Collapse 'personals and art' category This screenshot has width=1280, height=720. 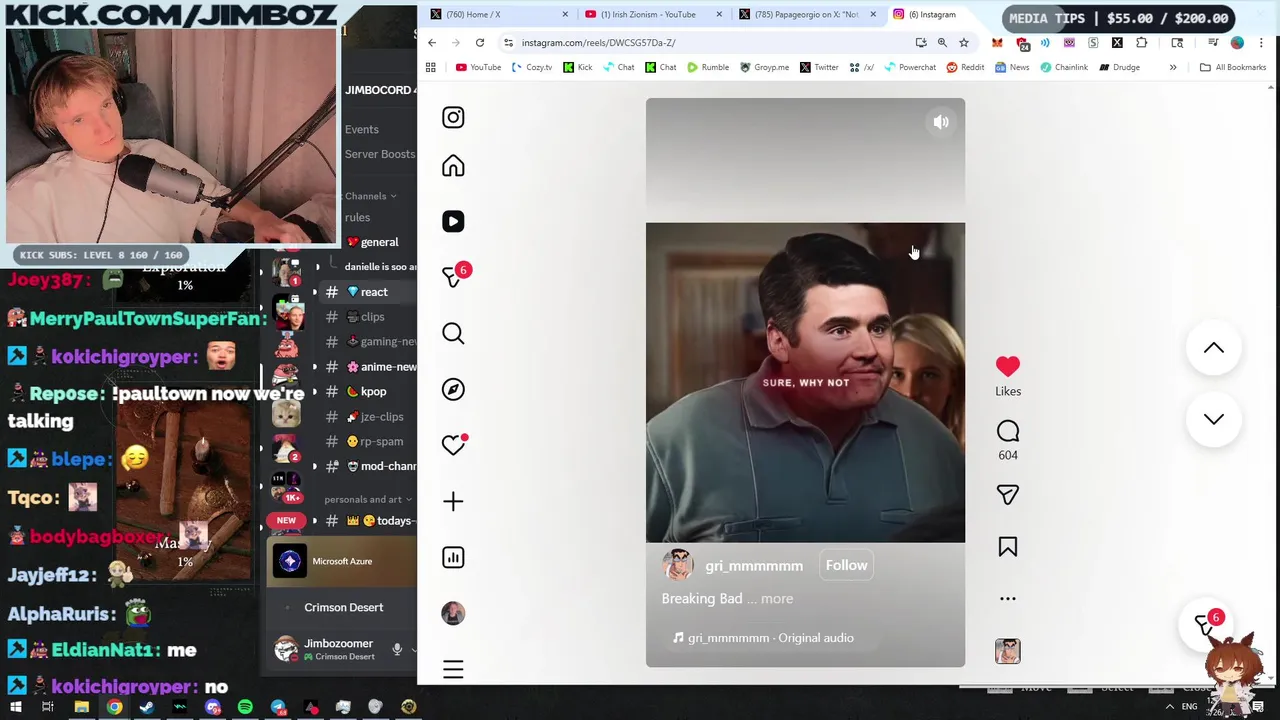(x=368, y=499)
